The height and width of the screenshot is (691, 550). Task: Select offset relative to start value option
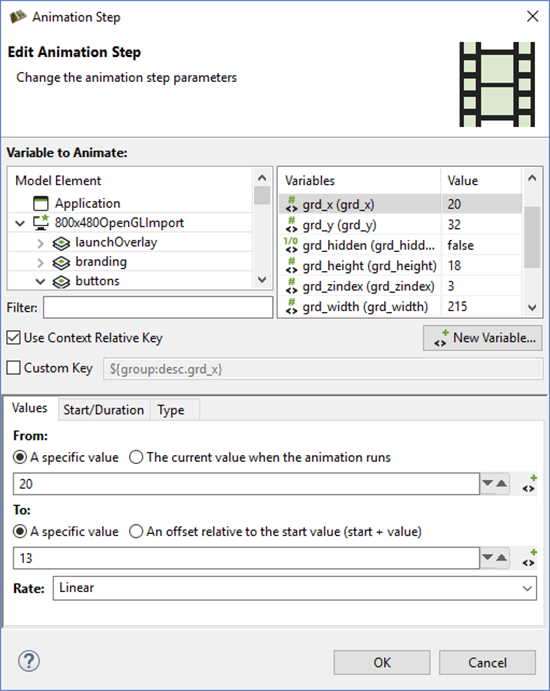pos(136,531)
